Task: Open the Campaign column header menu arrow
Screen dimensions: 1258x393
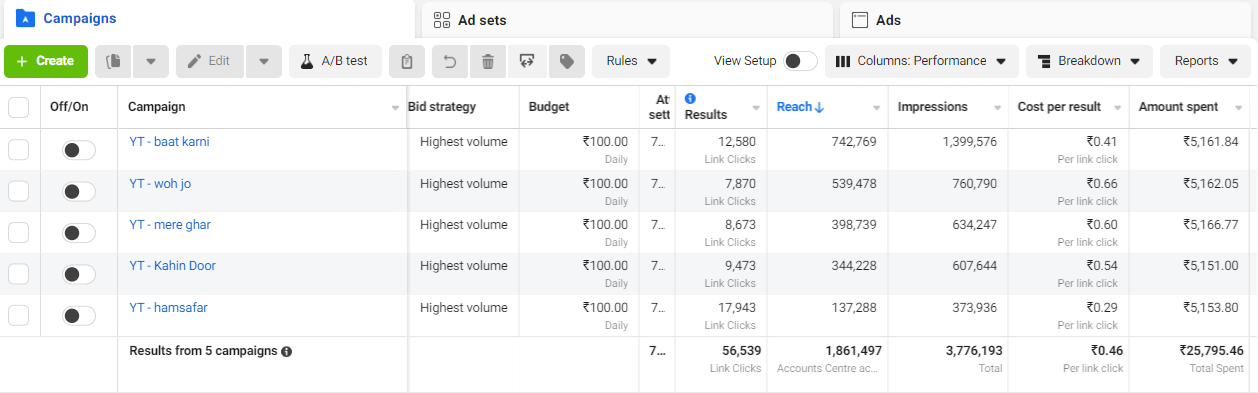Action: (396, 108)
